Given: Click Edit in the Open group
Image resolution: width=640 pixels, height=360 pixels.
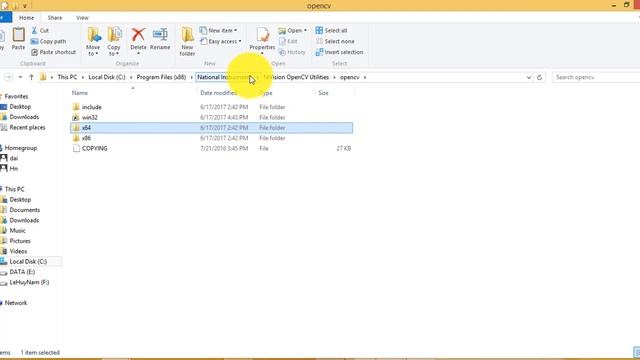Looking at the screenshot, I should 288,41.
